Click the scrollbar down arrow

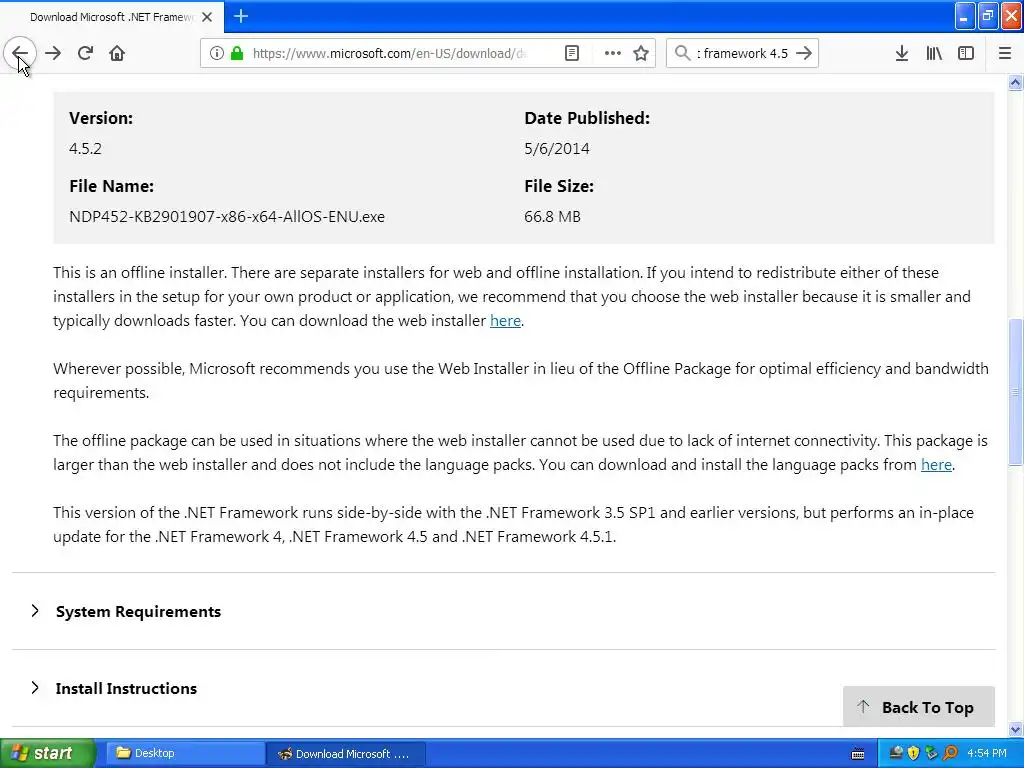[1015, 729]
